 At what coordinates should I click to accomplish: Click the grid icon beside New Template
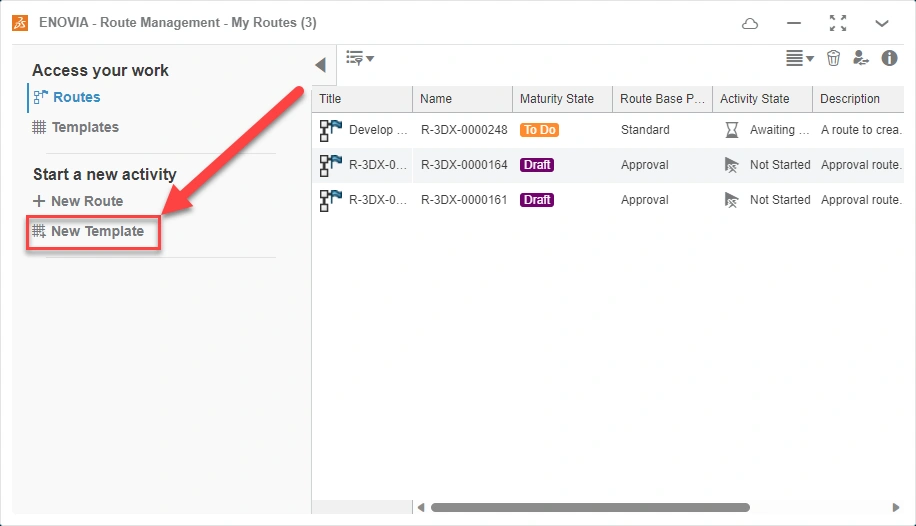tap(39, 231)
